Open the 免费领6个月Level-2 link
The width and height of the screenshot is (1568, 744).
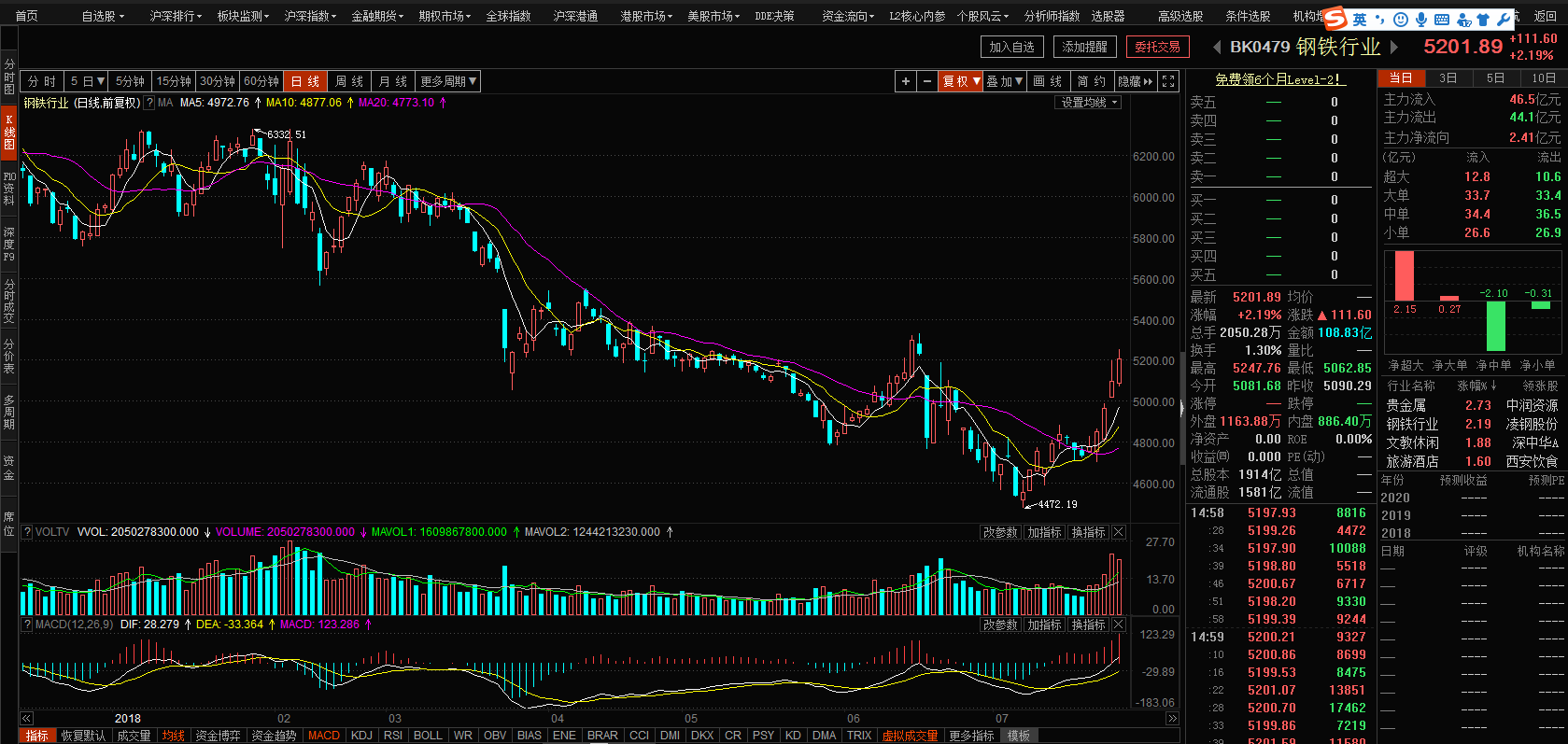1280,79
